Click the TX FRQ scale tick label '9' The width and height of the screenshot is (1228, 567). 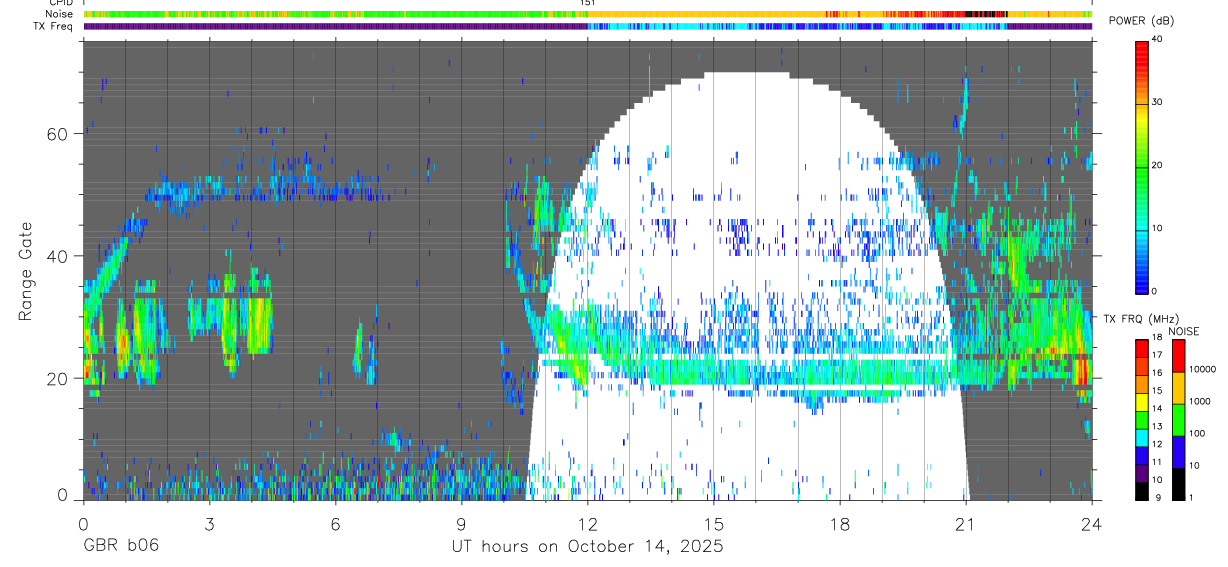pyautogui.click(x=1158, y=498)
